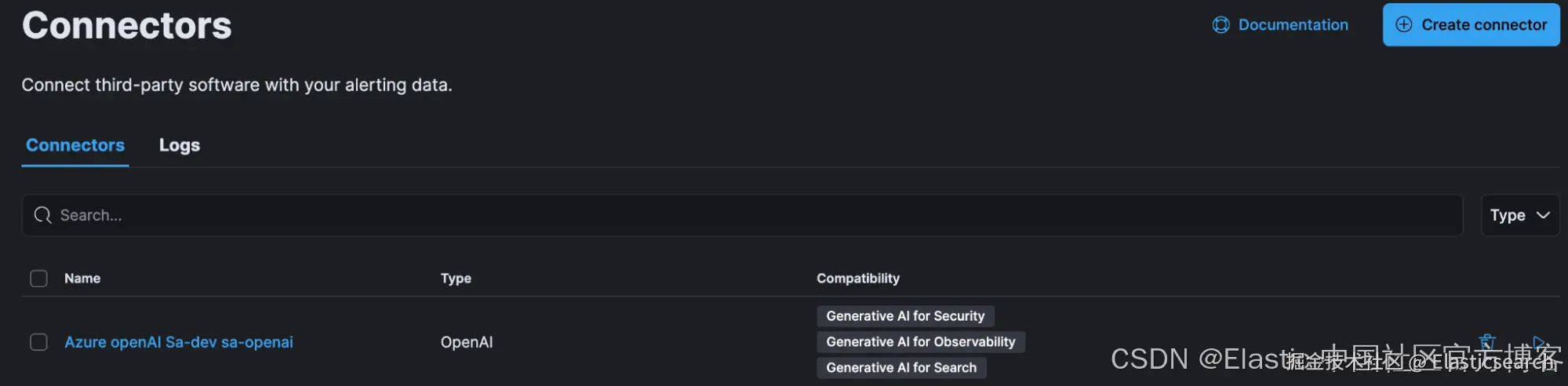
Task: Click the Generative AI for Security badge
Action: click(905, 316)
